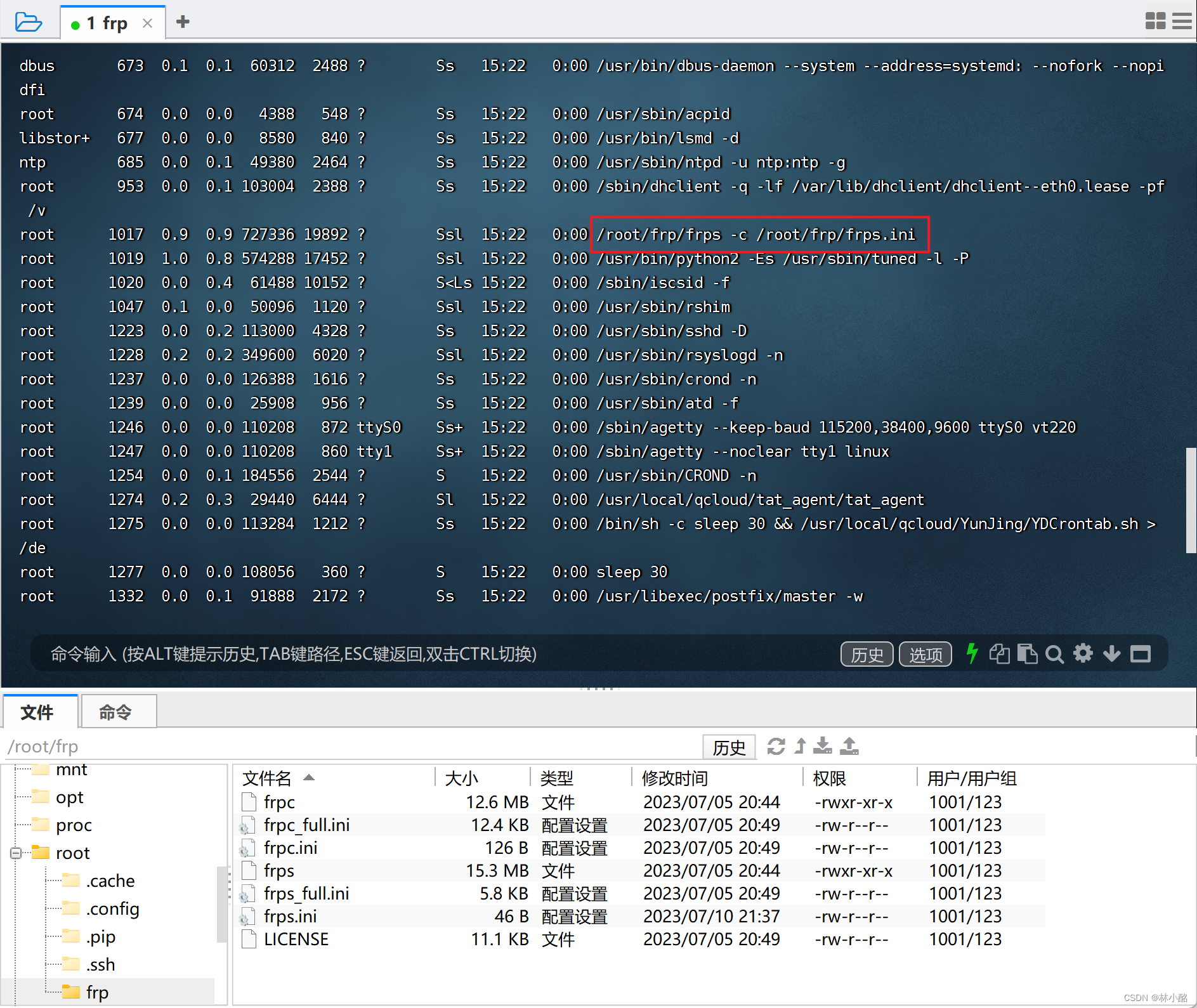Screen dimensions: 1197x1008
Task: Click the 选项 button in command bar
Action: (x=926, y=654)
